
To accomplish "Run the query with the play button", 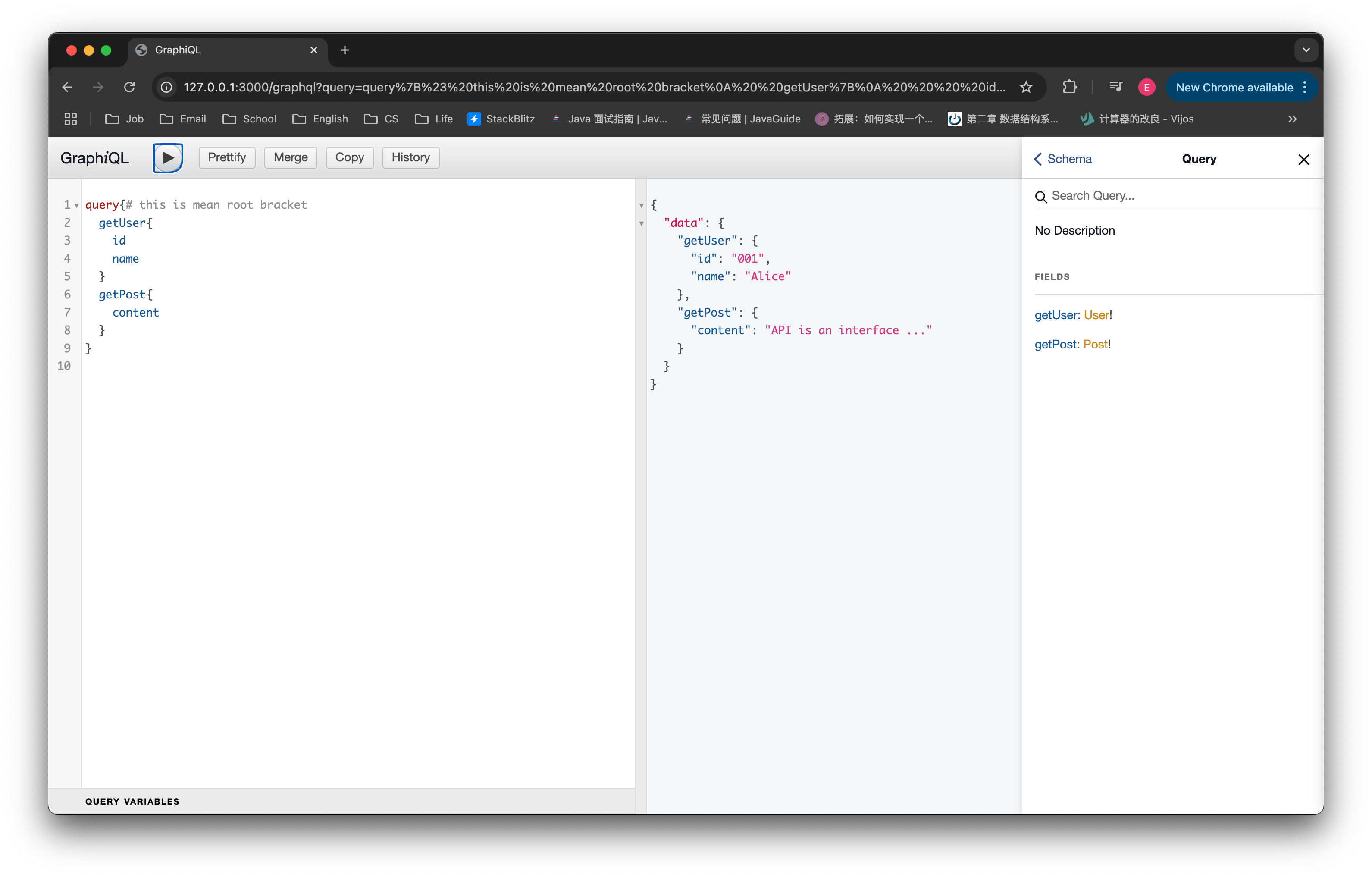I will click(x=168, y=158).
